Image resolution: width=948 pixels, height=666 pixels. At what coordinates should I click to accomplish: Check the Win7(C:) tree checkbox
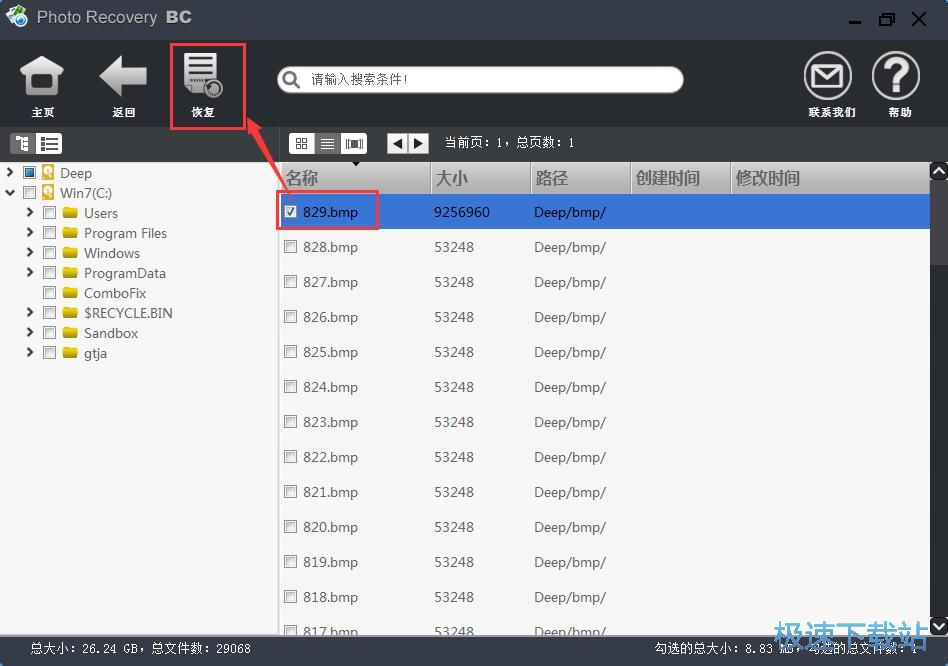click(29, 193)
